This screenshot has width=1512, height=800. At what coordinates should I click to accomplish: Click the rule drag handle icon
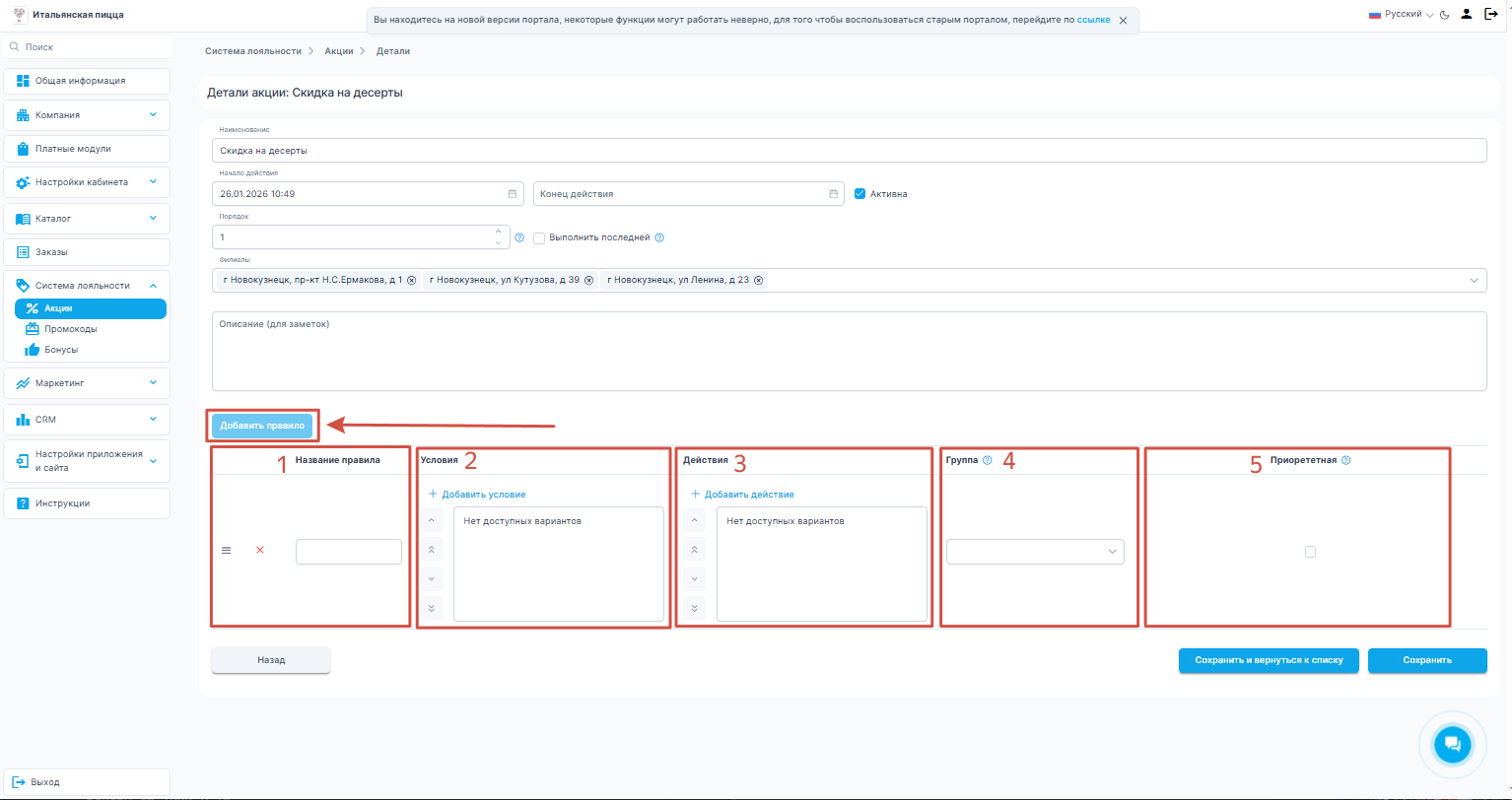click(x=226, y=551)
